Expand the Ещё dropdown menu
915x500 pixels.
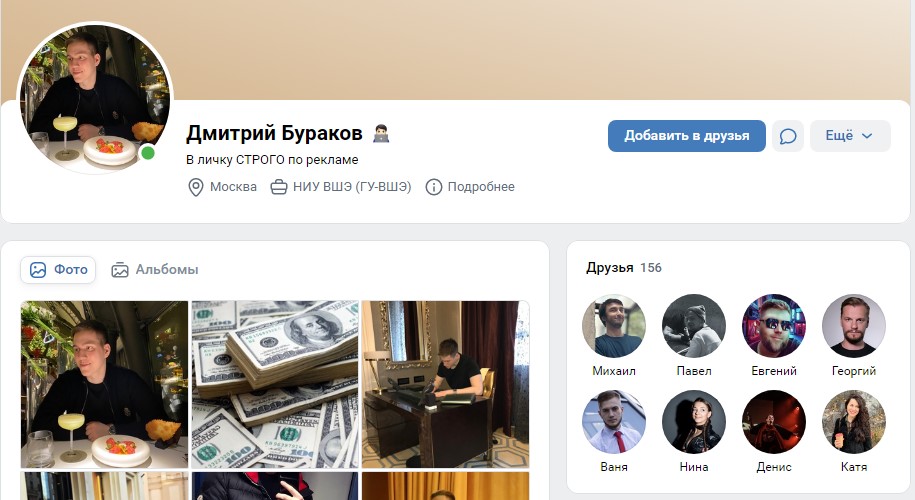coord(850,136)
